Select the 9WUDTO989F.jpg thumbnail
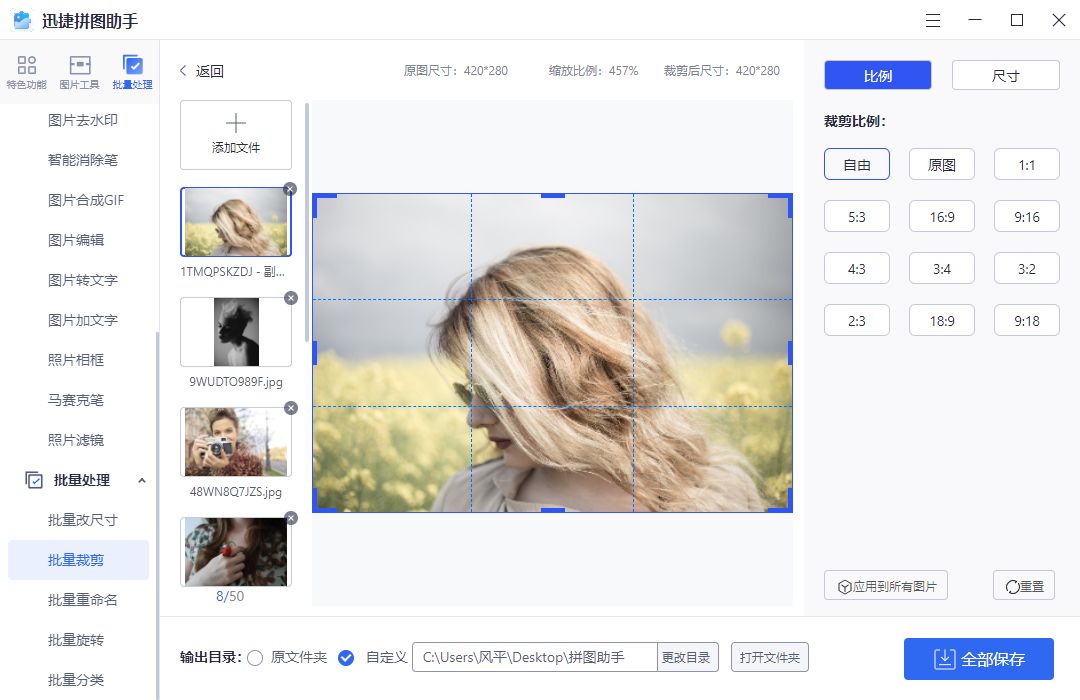Image resolution: width=1080 pixels, height=700 pixels. click(235, 331)
